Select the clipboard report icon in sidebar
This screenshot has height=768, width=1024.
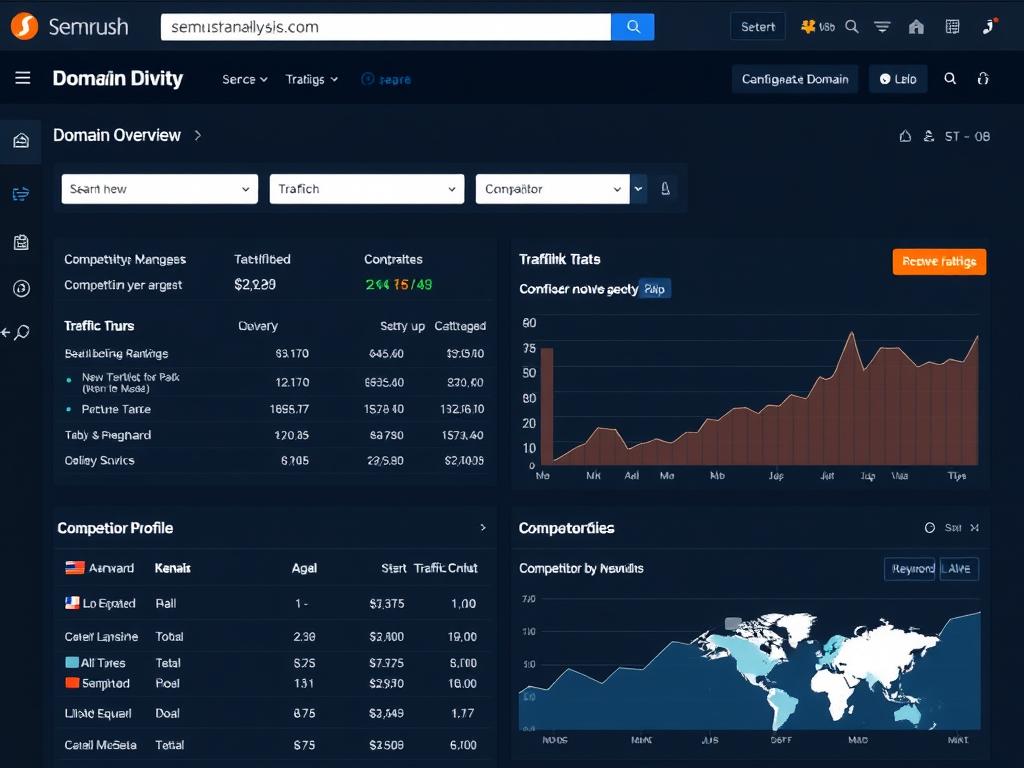(21, 241)
